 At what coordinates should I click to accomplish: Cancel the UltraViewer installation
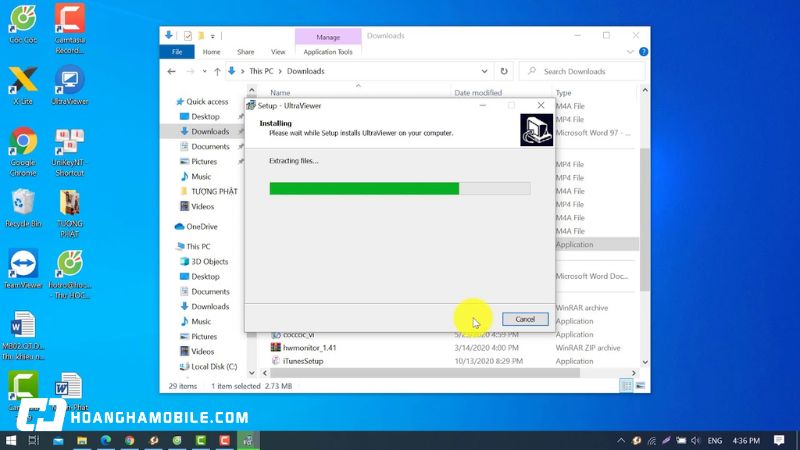525,319
